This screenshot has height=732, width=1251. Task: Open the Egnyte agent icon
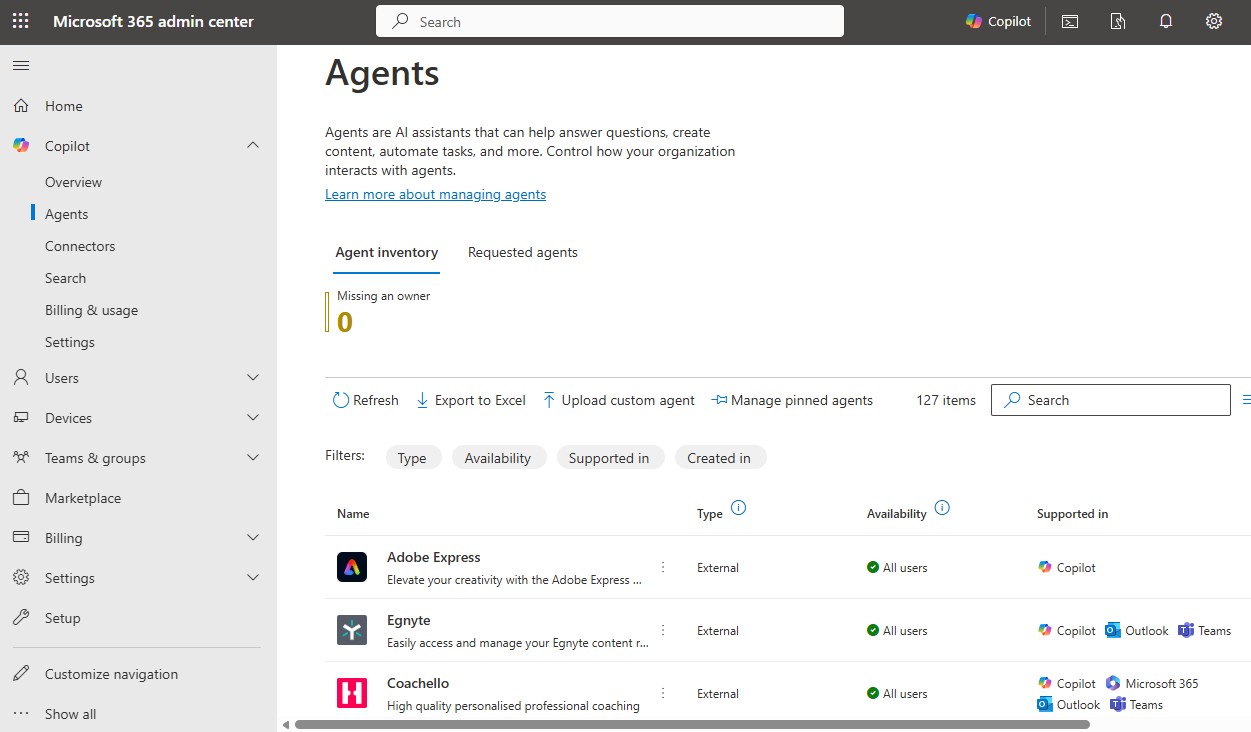pyautogui.click(x=351, y=630)
